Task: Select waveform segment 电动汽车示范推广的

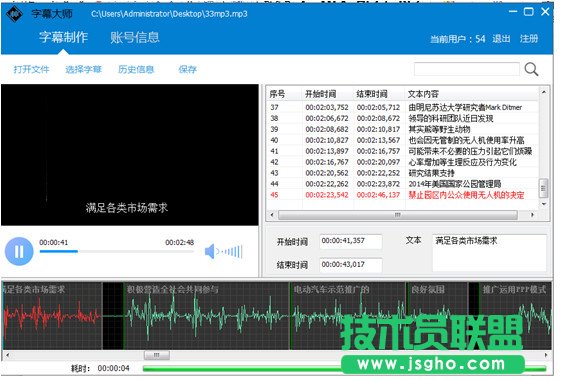Action: tap(348, 316)
